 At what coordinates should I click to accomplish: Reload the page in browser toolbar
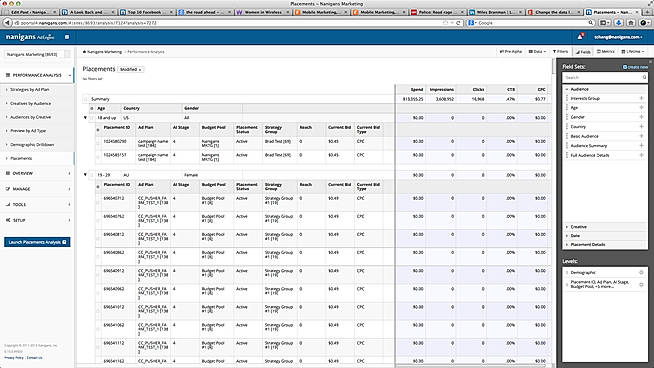[x=458, y=23]
